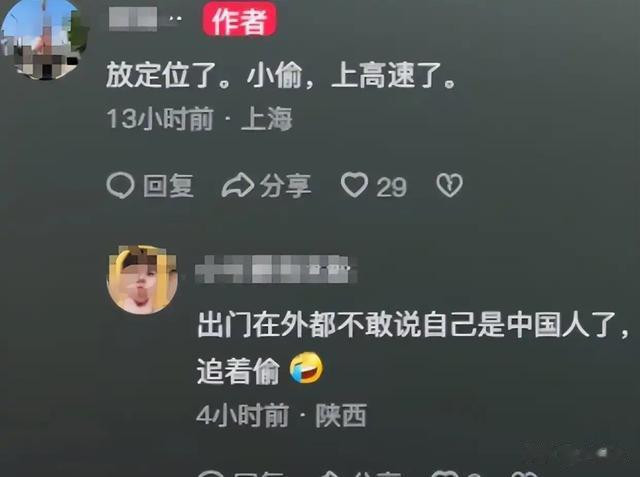Open the Shaanxi replier's profile avatar
This screenshot has height=477, width=640.
click(142, 280)
